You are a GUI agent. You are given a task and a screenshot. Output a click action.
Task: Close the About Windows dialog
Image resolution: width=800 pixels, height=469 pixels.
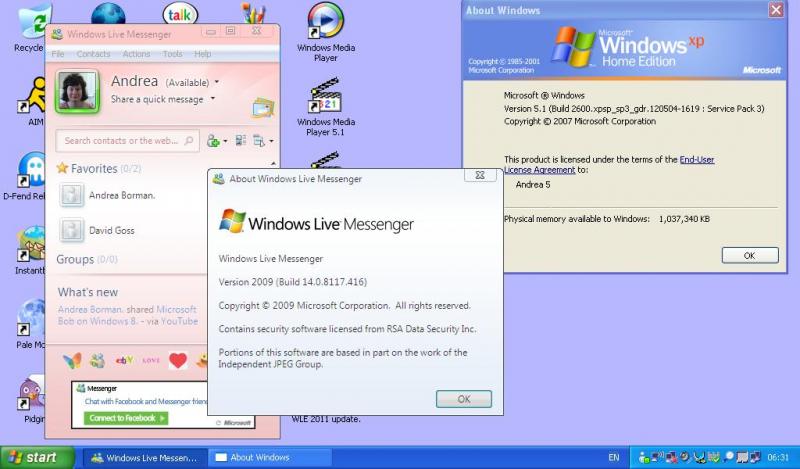click(x=776, y=10)
